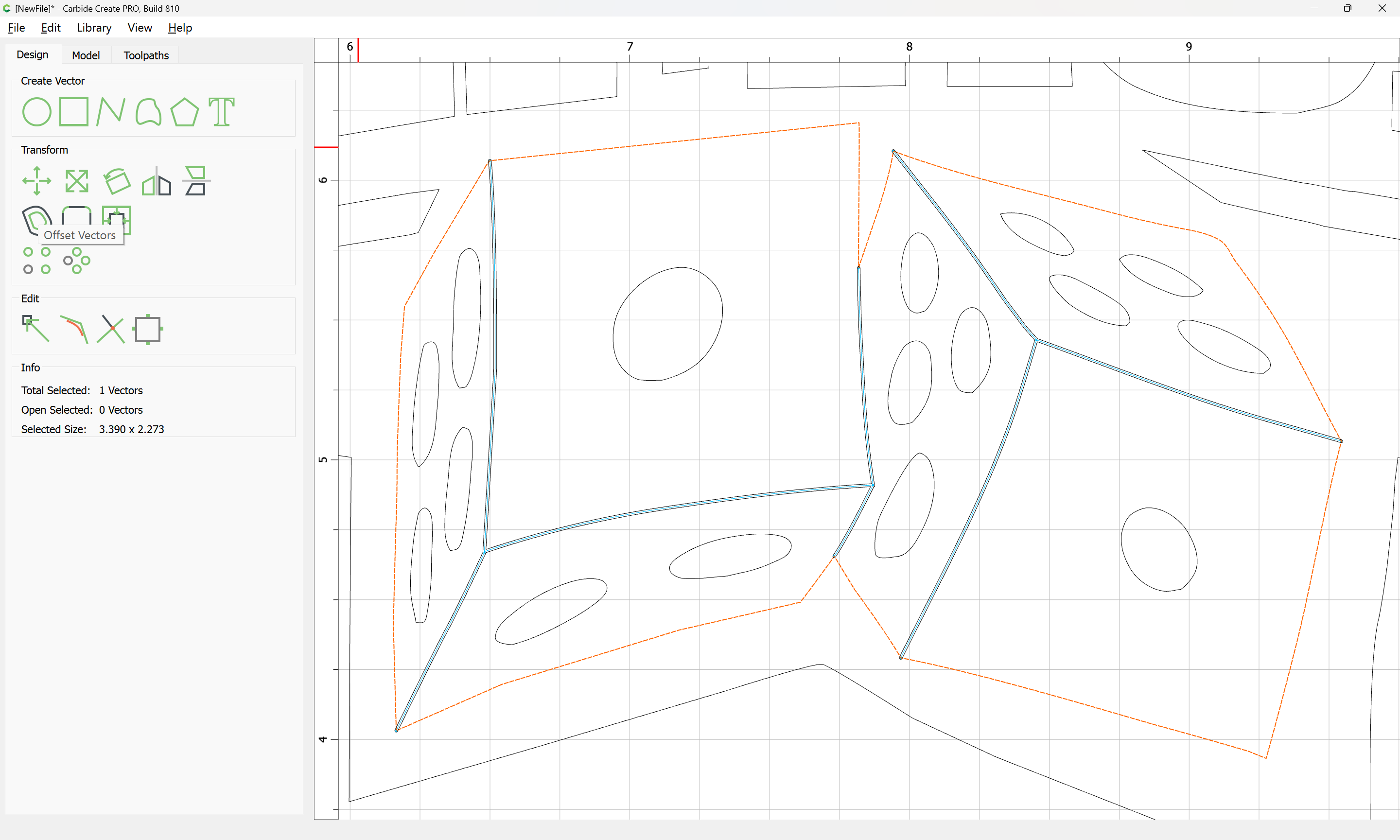Click the 'Total Selected: 1 Vectors' text
Screen dimensions: 1400x840
tap(82, 390)
